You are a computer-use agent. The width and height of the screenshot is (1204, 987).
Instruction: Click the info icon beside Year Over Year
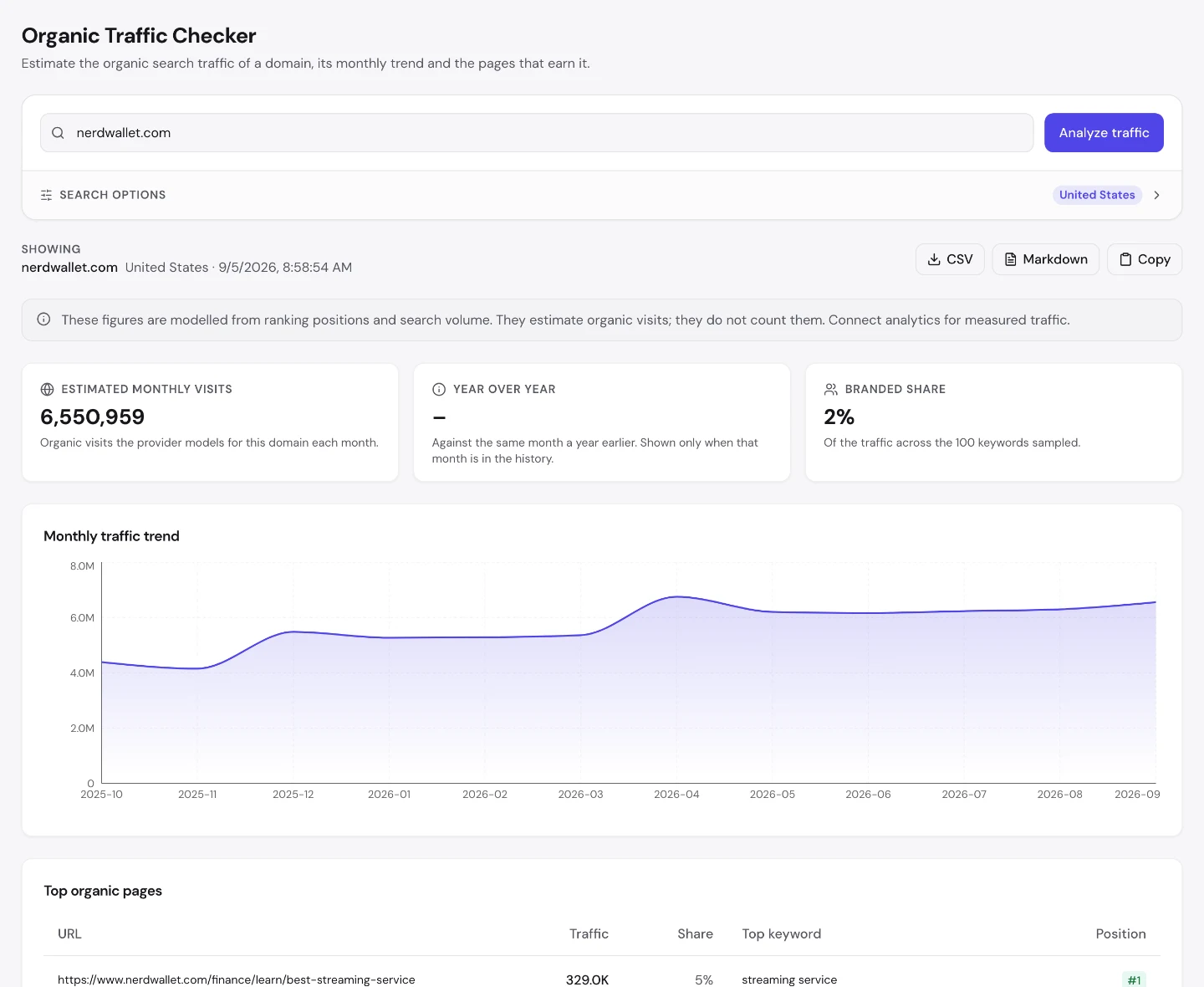tap(439, 389)
